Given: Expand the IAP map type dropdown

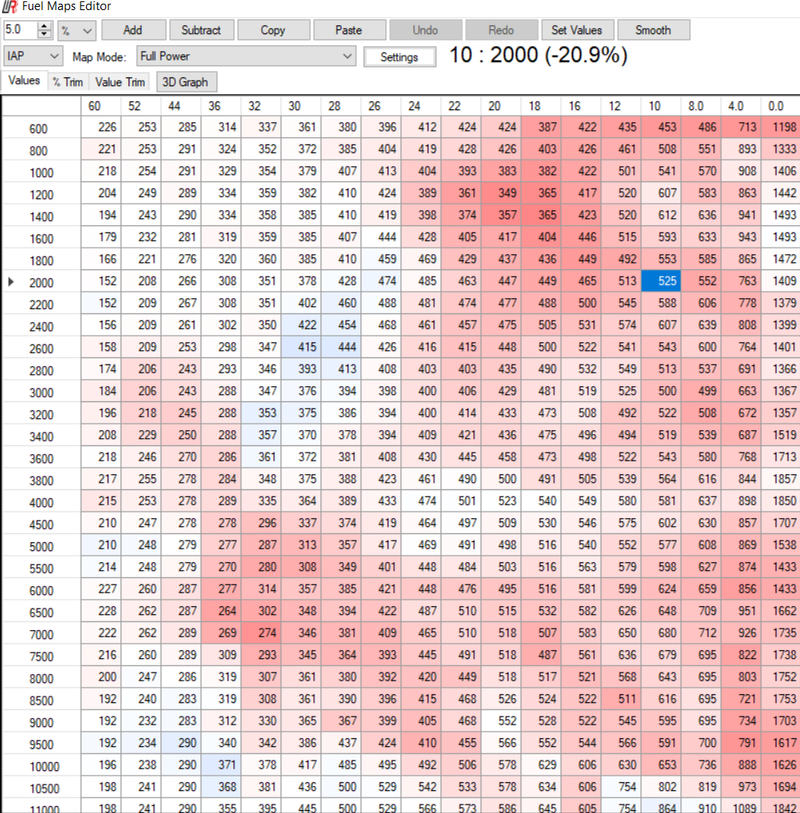Looking at the screenshot, I should coord(33,57).
